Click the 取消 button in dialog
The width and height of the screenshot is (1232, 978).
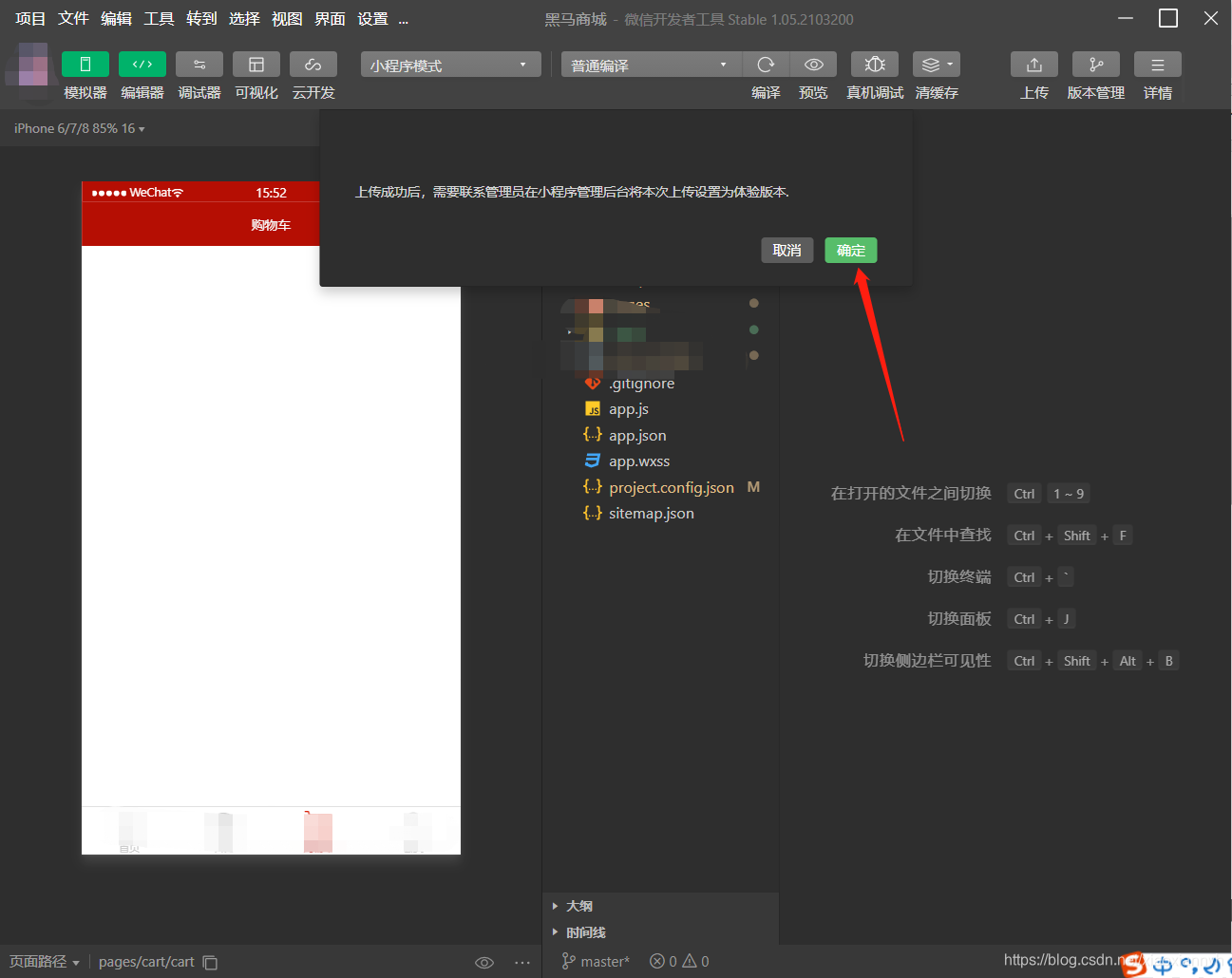[787, 250]
